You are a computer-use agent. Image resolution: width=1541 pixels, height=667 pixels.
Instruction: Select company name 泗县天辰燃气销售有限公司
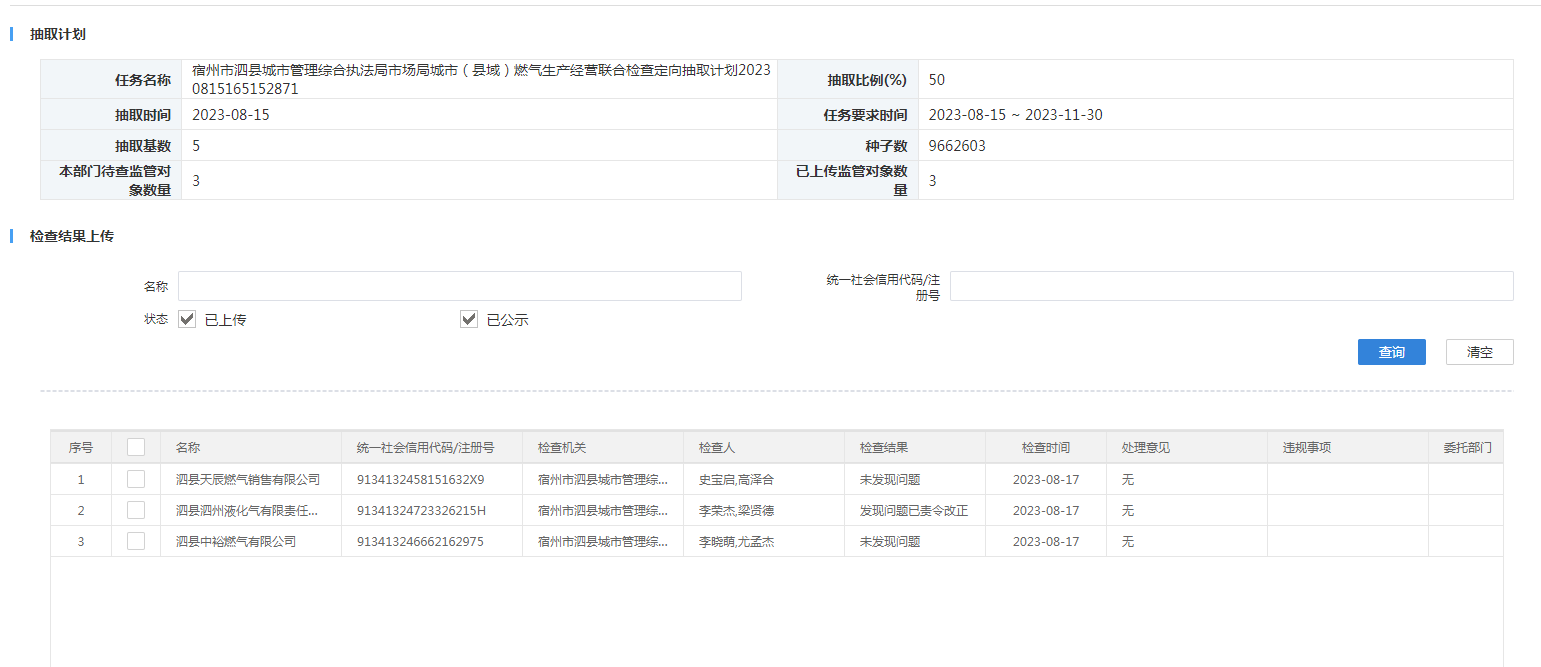click(248, 480)
